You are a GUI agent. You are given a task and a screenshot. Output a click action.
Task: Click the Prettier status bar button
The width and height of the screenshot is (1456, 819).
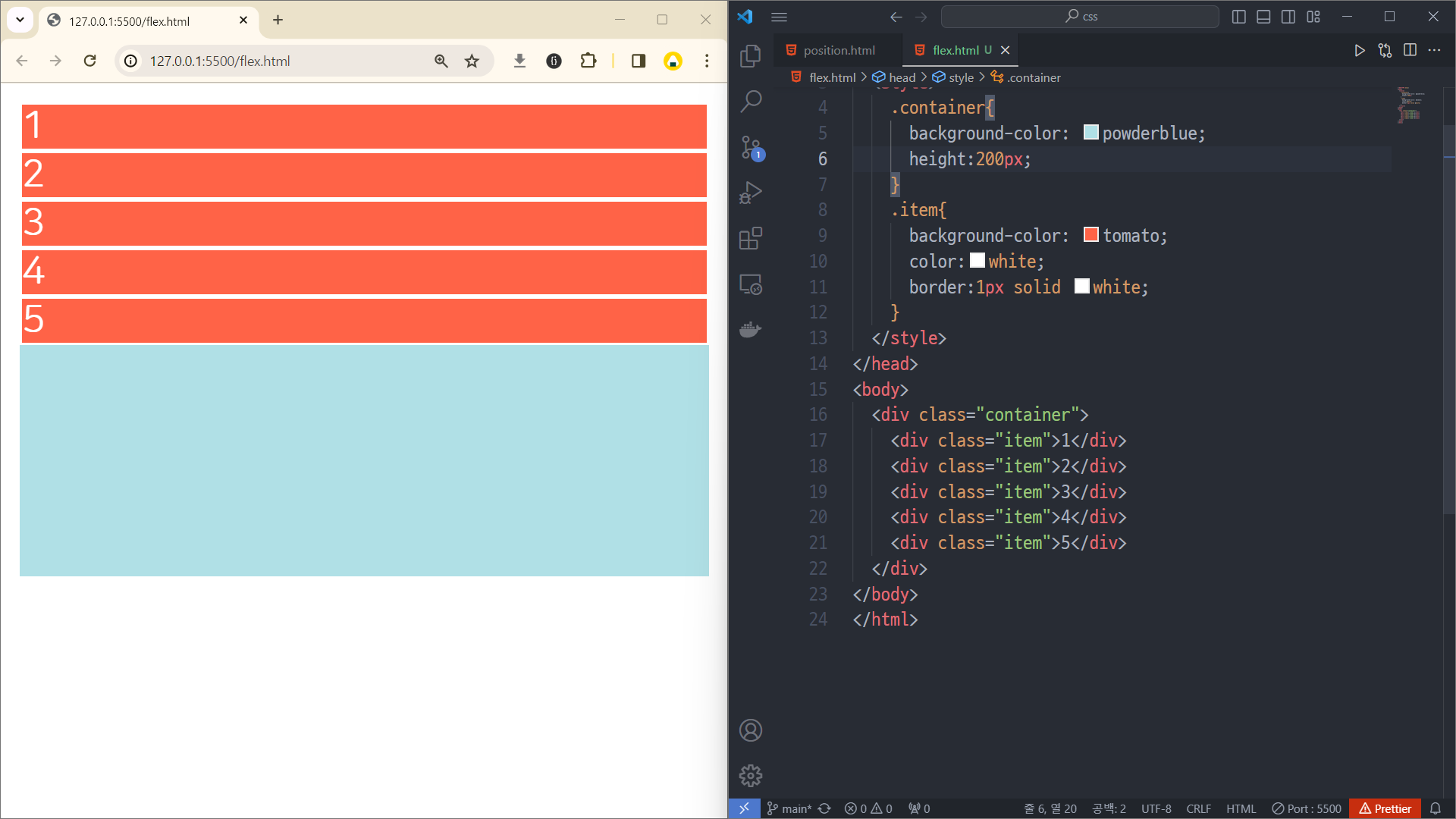[1385, 808]
